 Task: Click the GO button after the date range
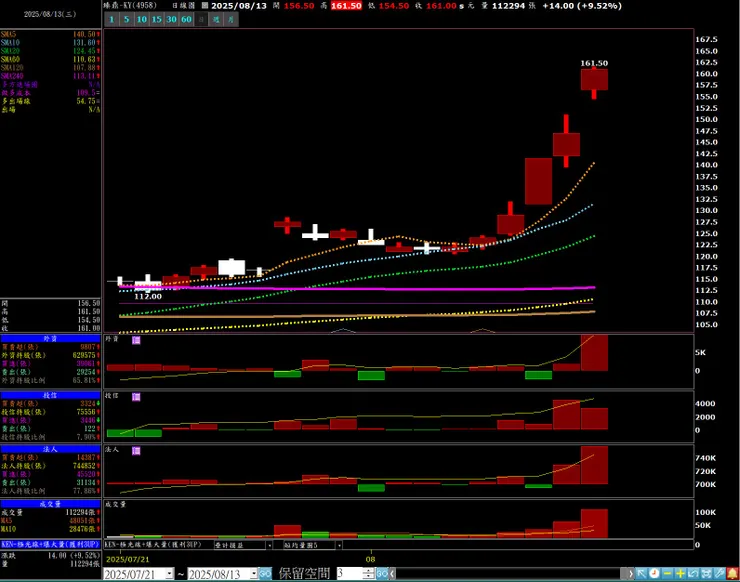click(265, 574)
